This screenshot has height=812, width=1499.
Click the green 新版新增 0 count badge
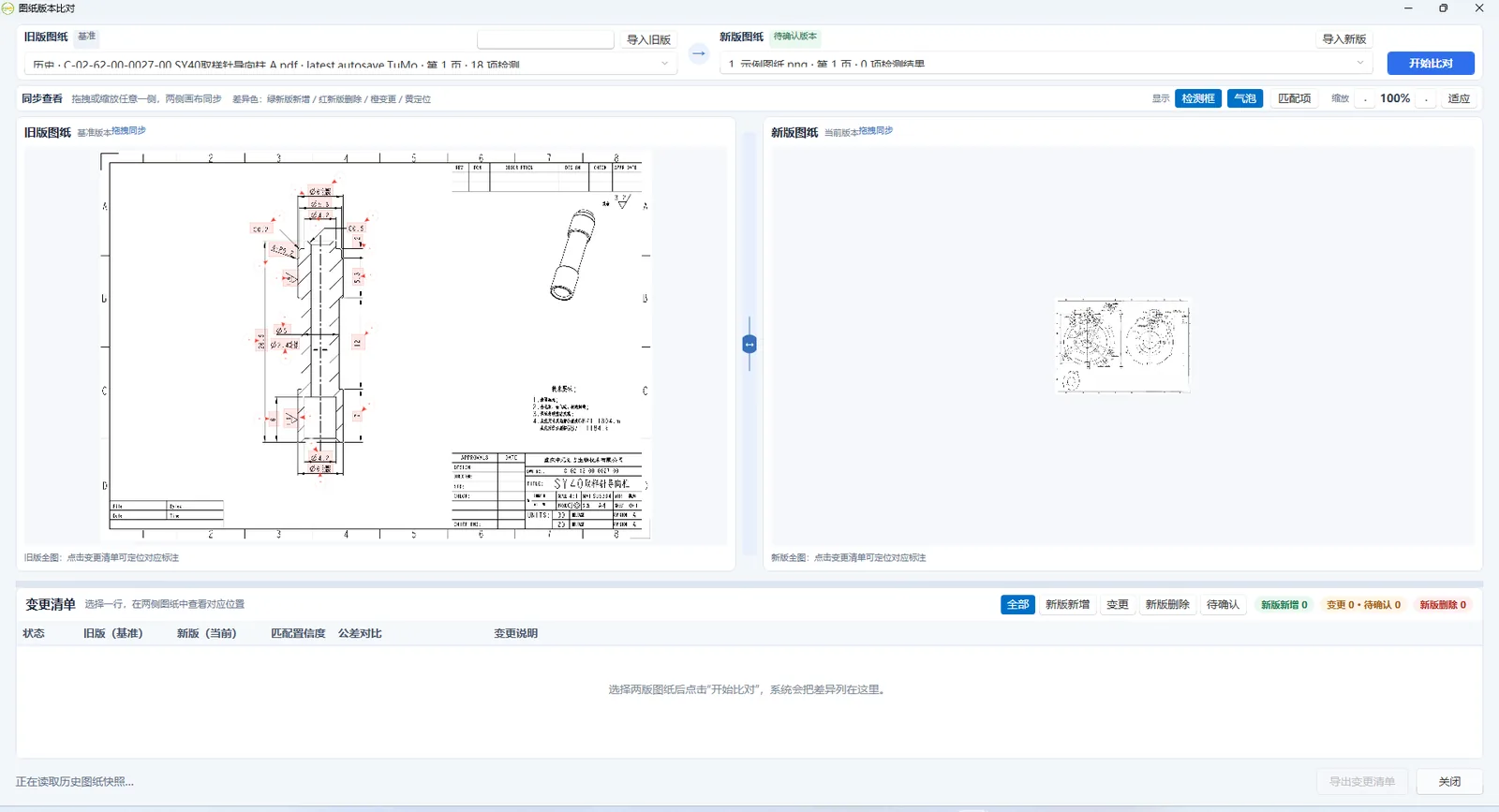1284,605
